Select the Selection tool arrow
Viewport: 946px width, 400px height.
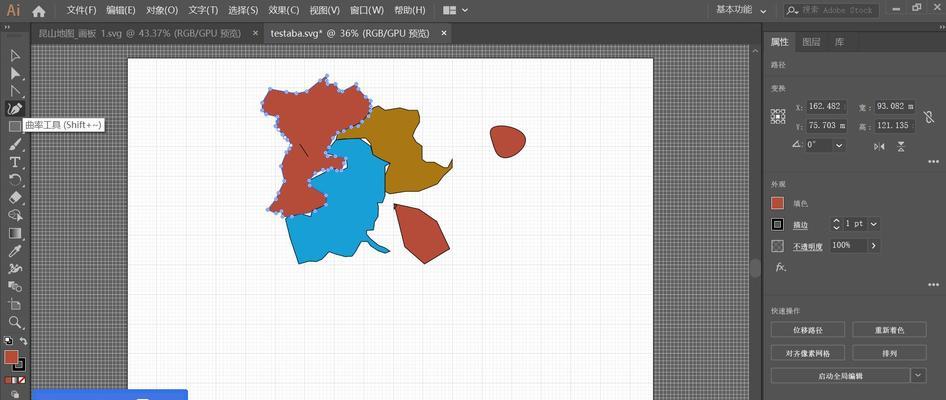pyautogui.click(x=15, y=56)
